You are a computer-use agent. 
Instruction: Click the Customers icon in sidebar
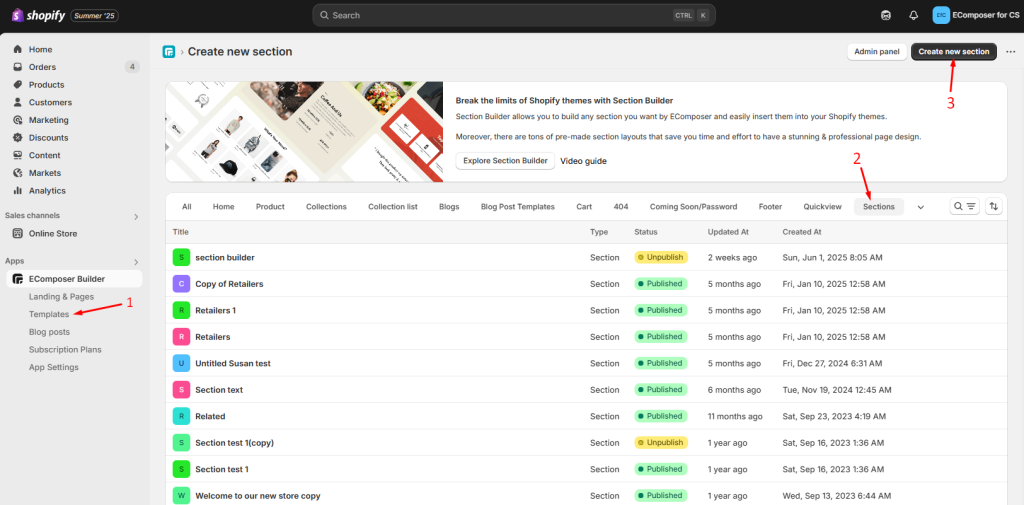point(18,103)
